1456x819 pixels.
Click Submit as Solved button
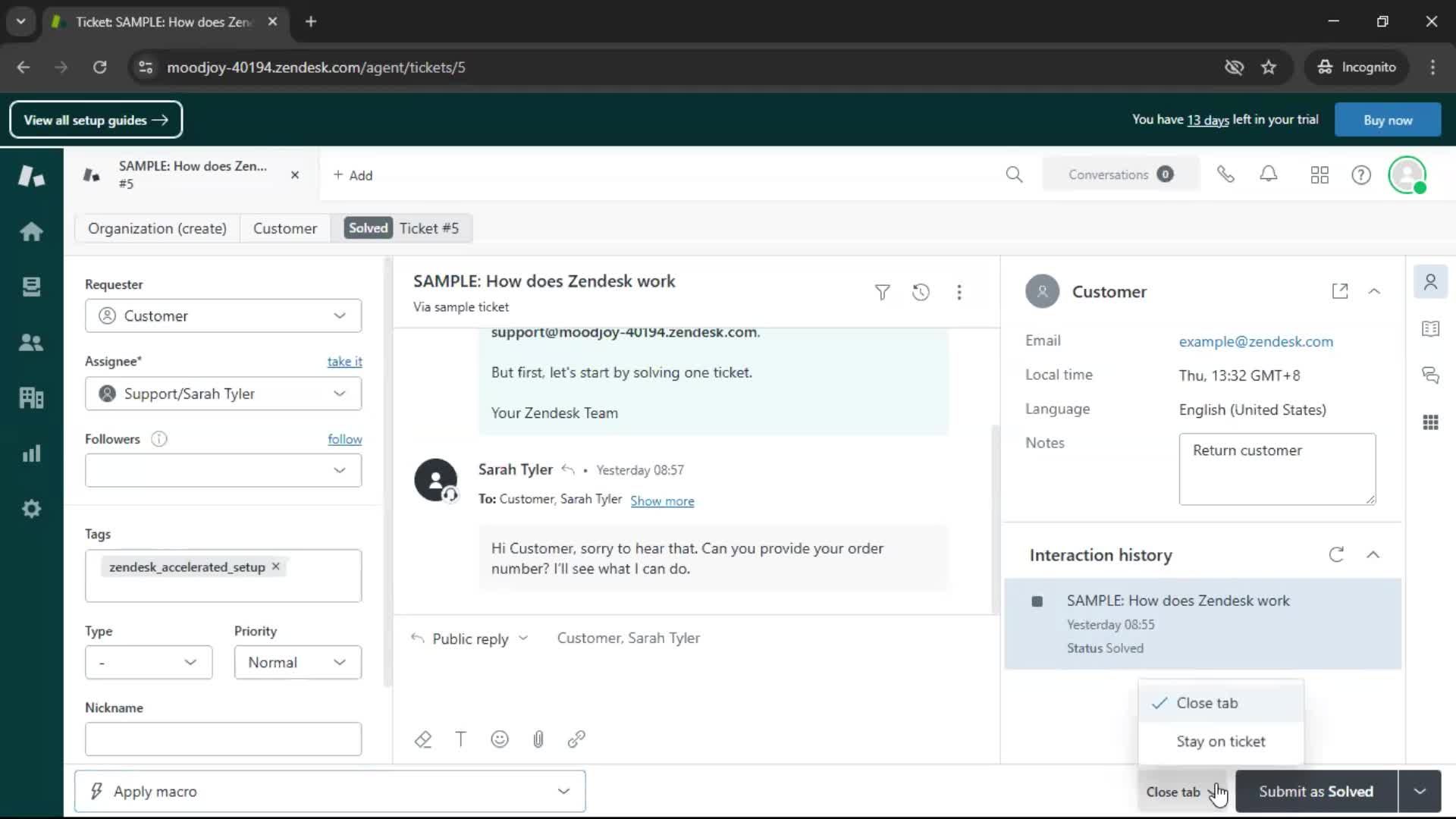tap(1316, 791)
